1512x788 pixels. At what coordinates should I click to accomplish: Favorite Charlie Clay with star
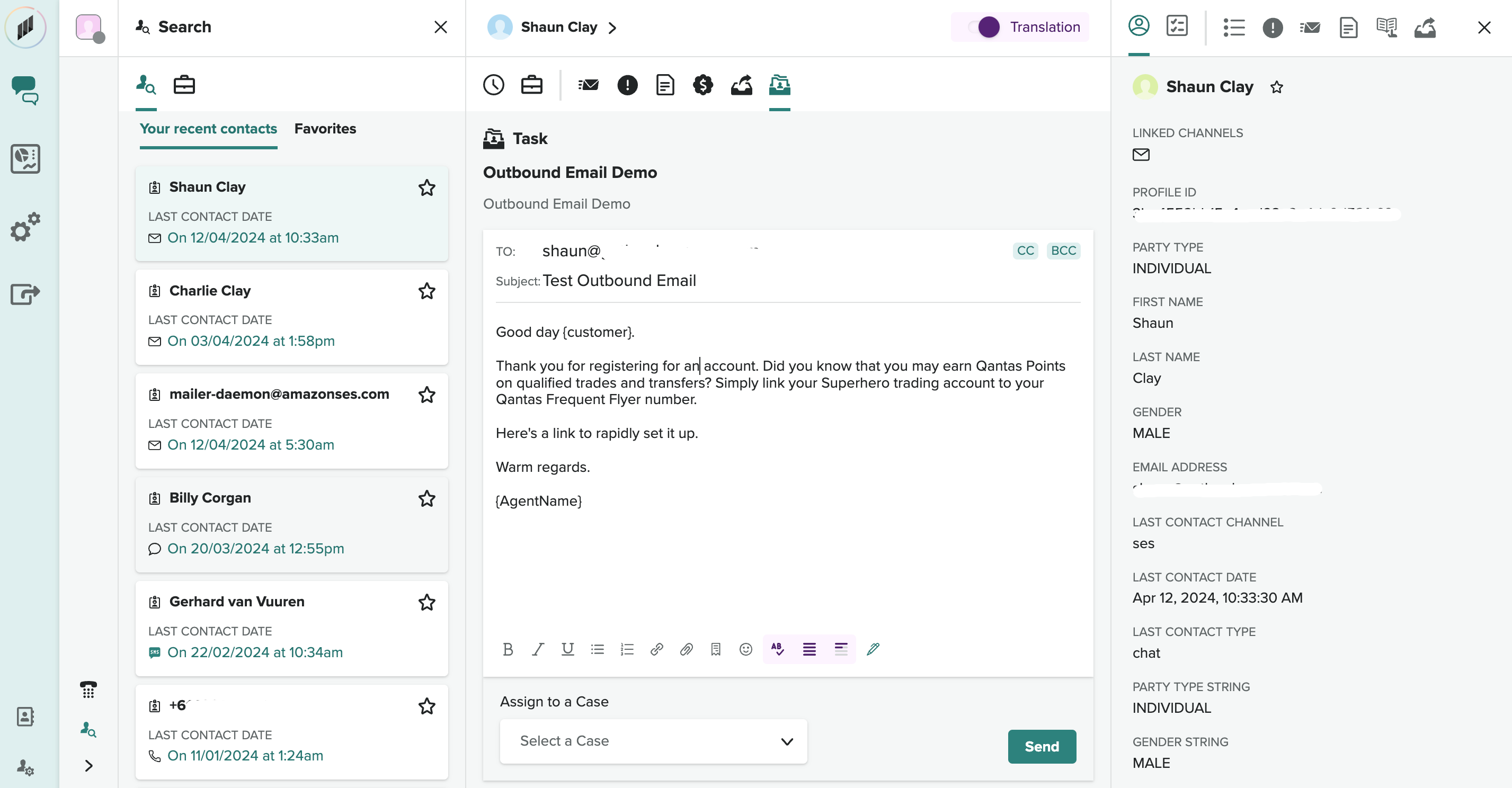(426, 291)
